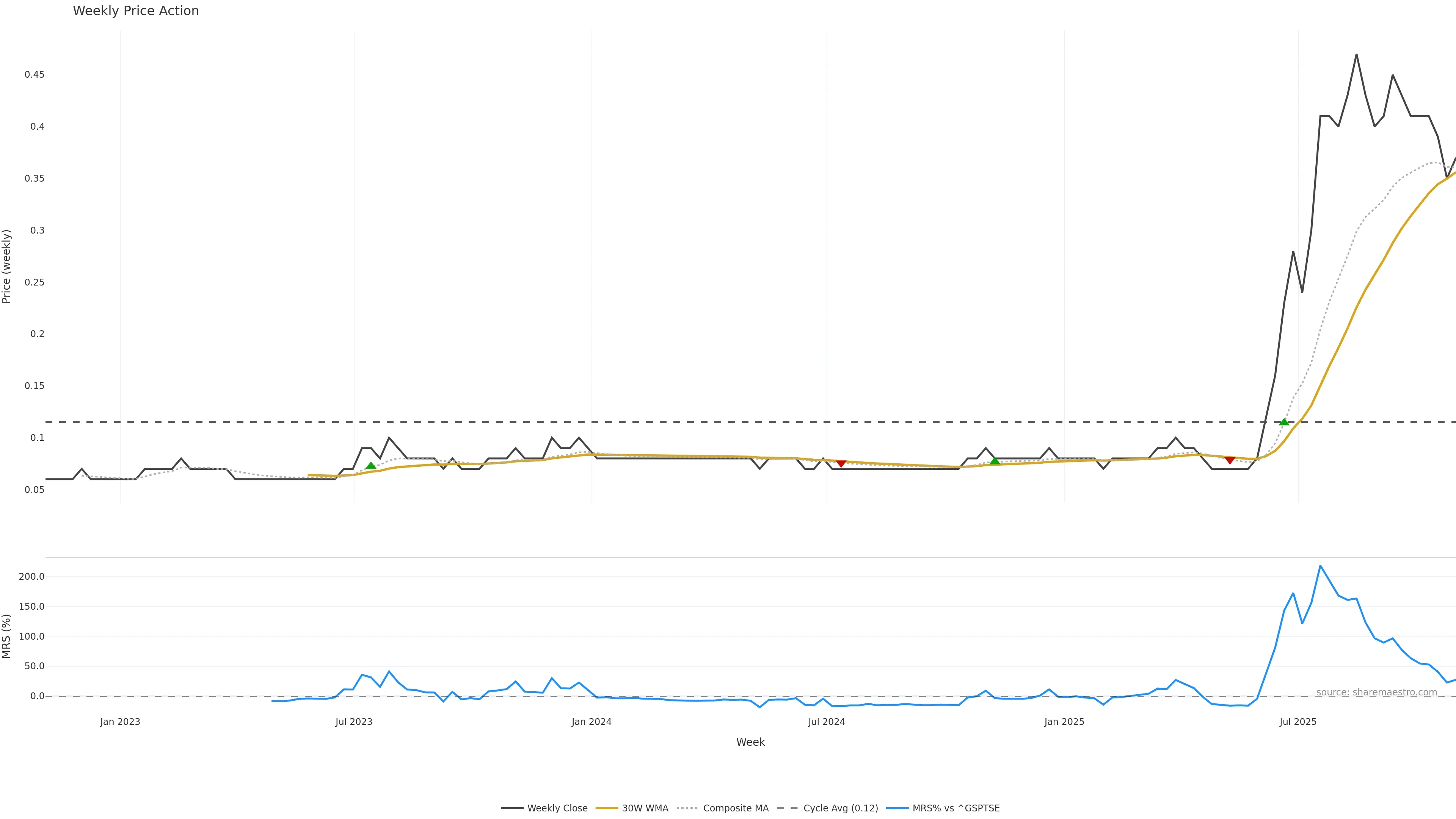Click the green triangle on the Cycle Avg line
Viewport: 1456px width, 819px height.
(1284, 422)
